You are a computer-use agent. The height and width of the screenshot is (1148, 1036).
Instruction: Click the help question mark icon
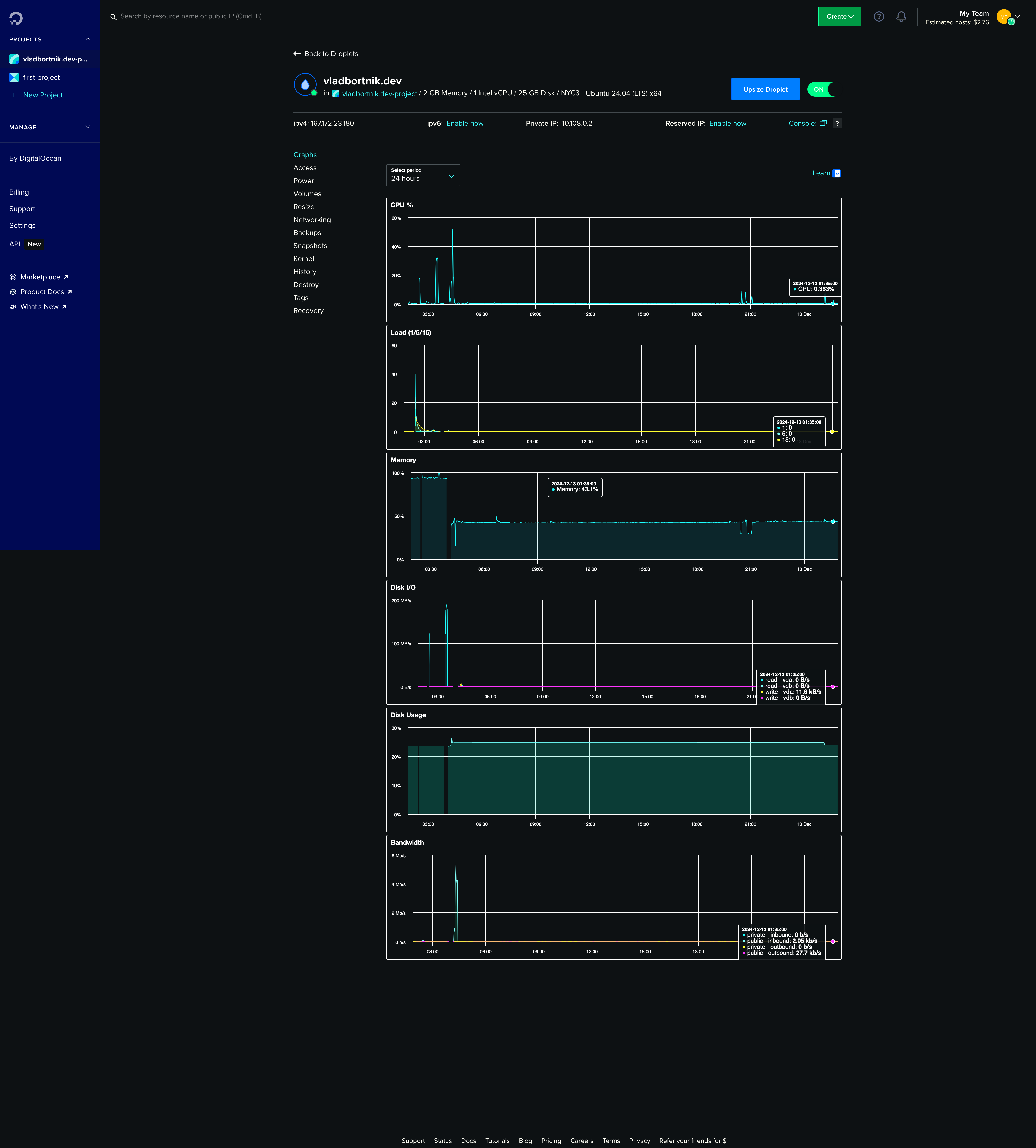tap(878, 16)
